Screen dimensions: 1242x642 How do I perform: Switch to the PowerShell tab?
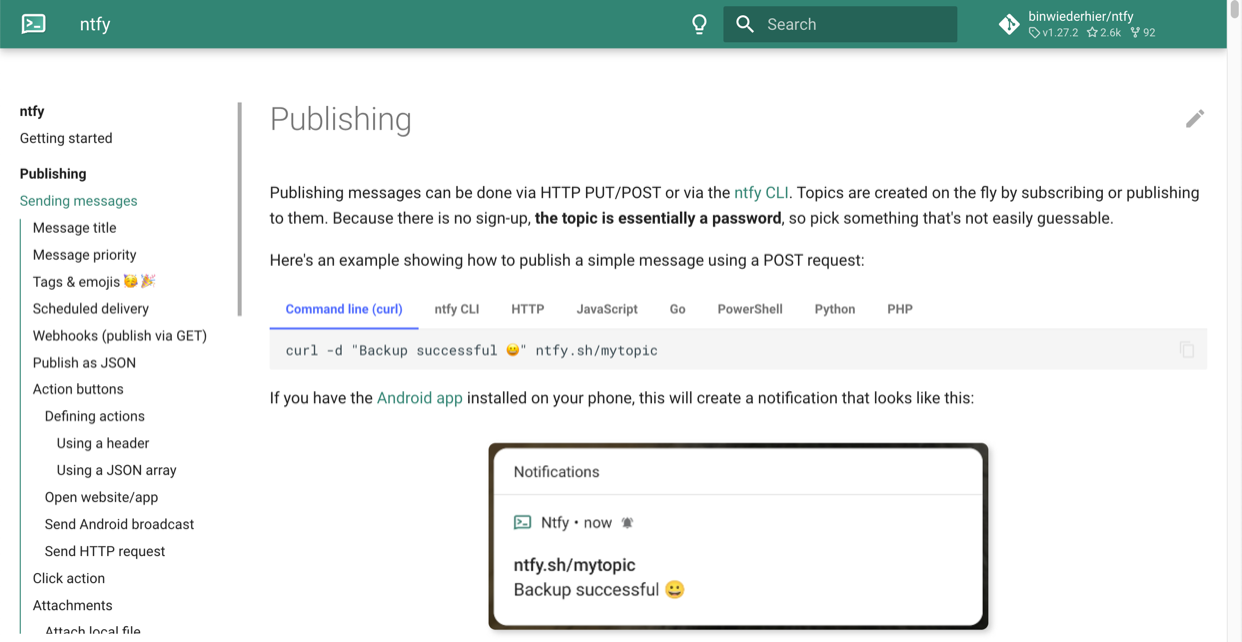tap(749, 309)
